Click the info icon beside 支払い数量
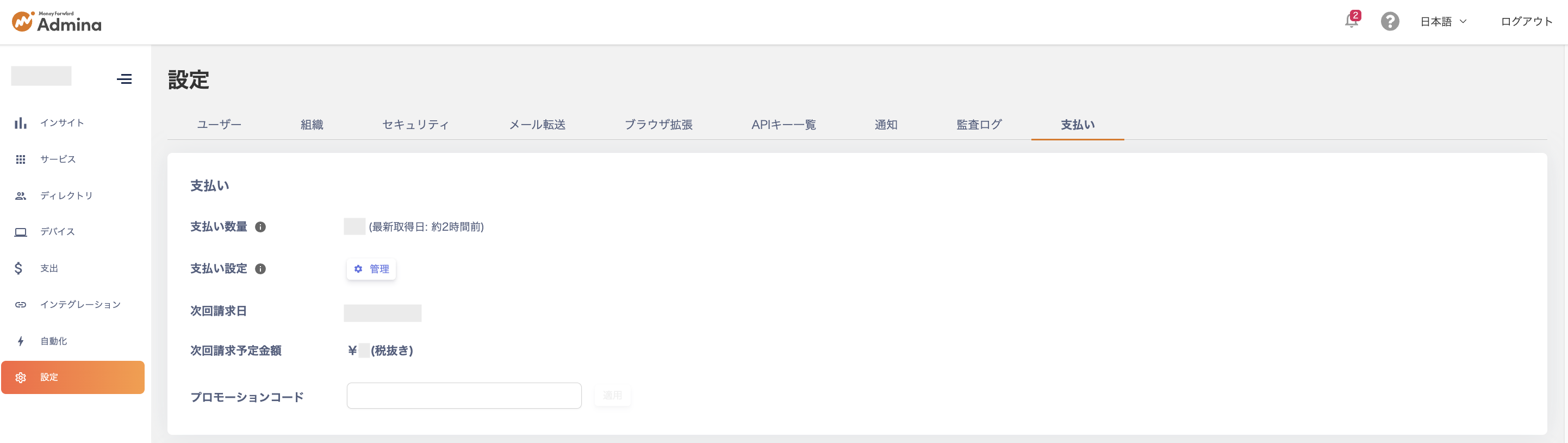The height and width of the screenshot is (443, 1568). pos(260,227)
